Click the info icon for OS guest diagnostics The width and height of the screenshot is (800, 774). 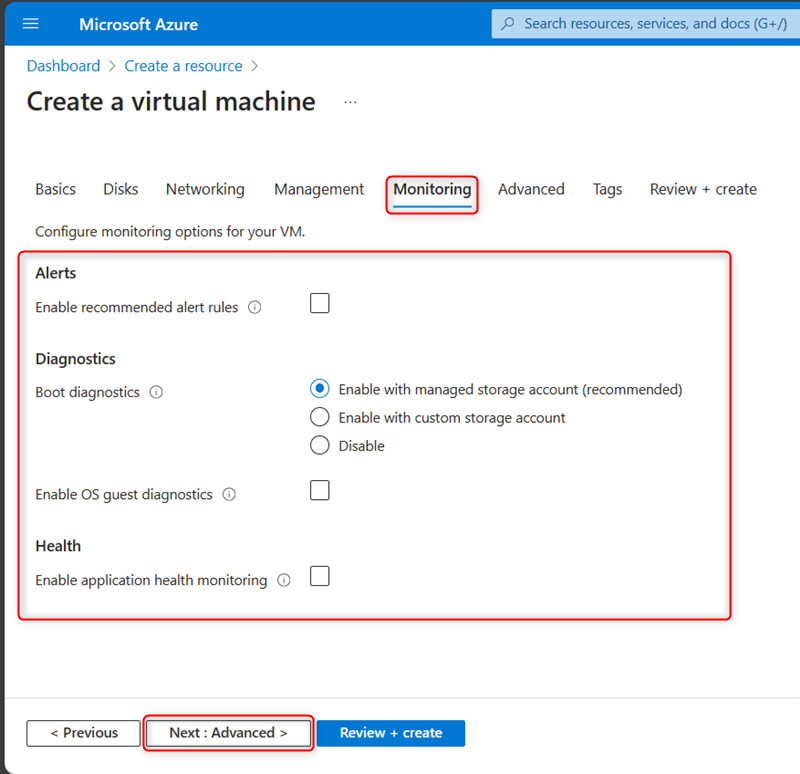coord(229,494)
